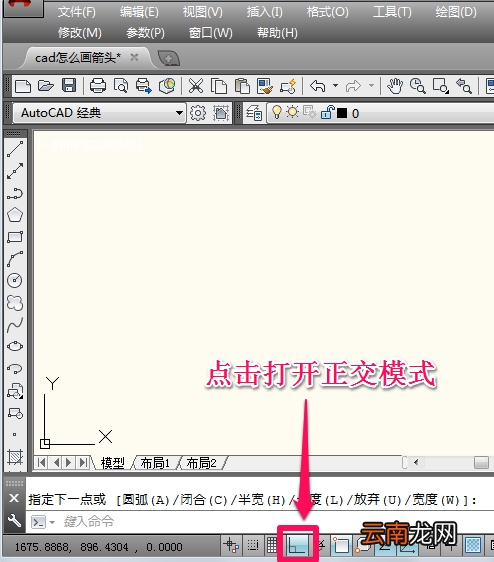
Task: Select the Ellipse Arc tool
Action: coord(15,368)
